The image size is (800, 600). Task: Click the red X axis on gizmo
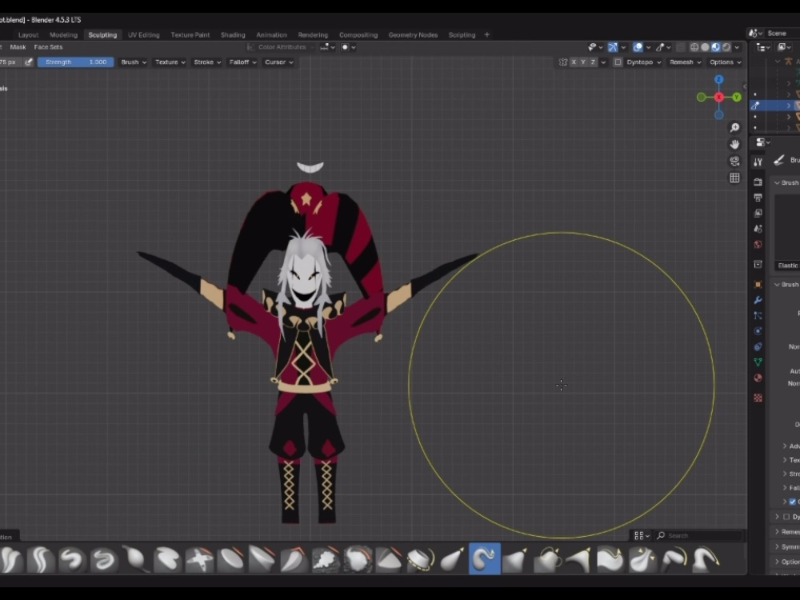pos(719,97)
